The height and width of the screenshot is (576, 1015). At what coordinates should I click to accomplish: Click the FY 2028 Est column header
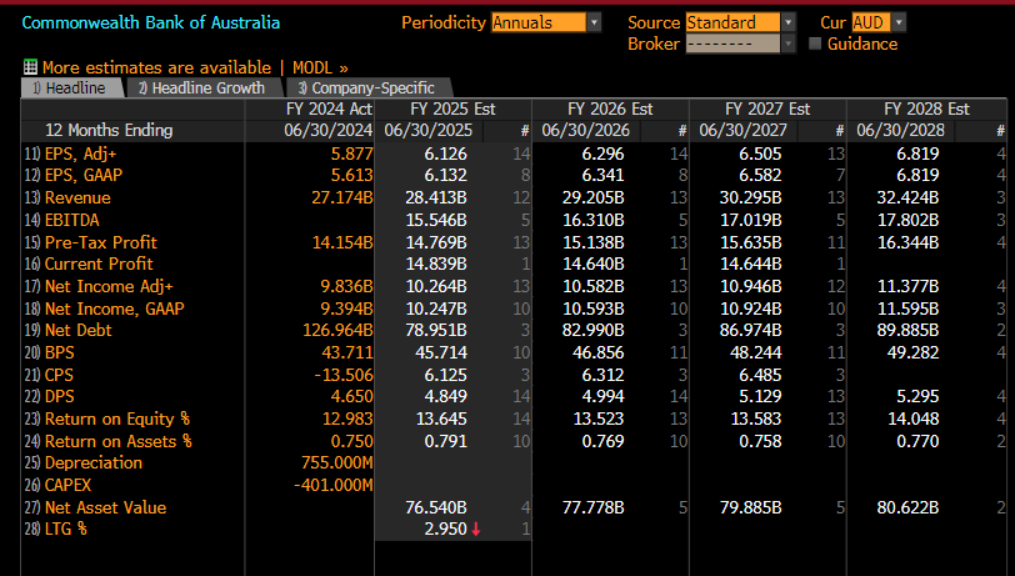(927, 109)
